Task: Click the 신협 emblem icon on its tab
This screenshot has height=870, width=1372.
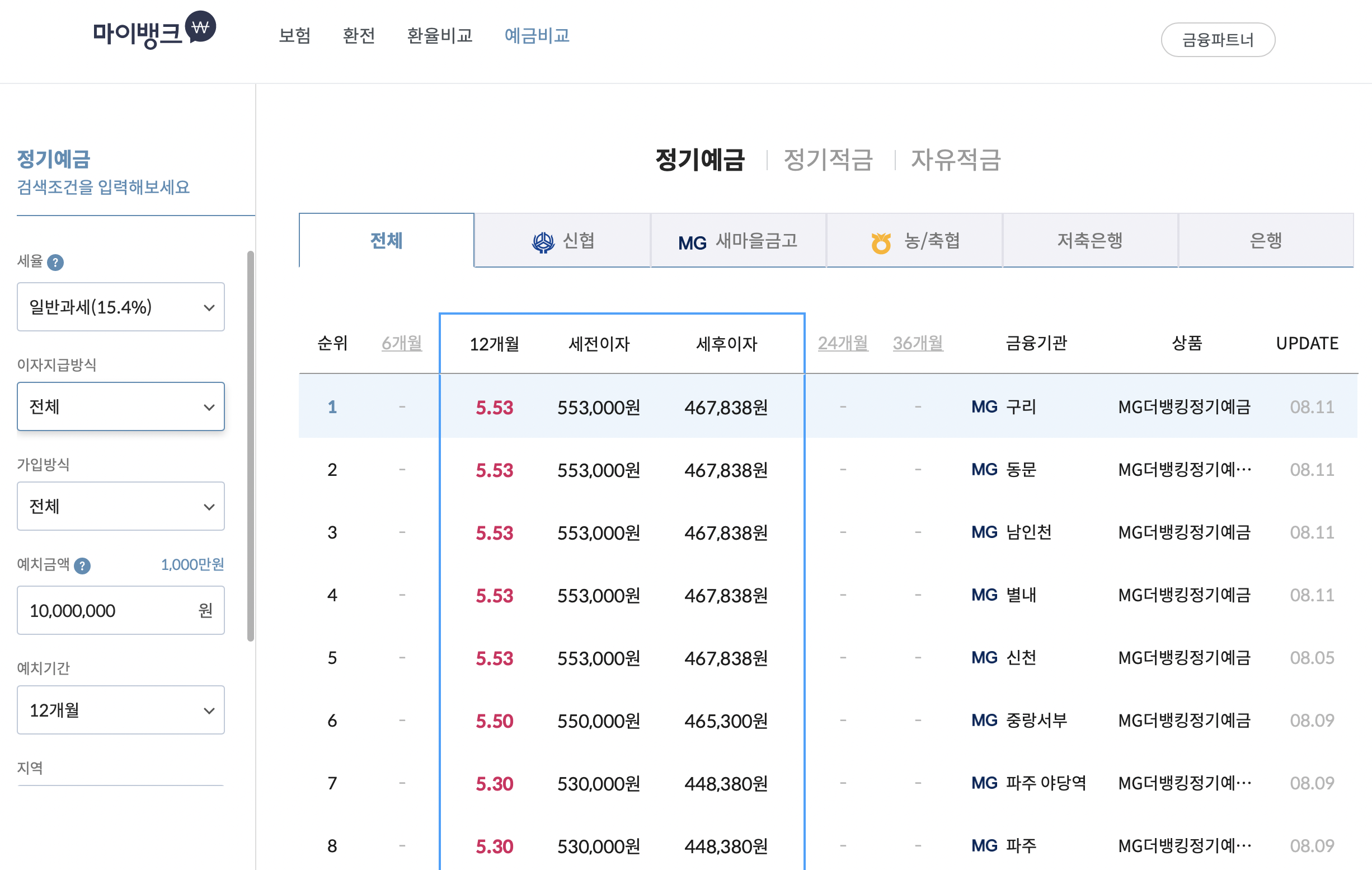Action: (x=542, y=241)
